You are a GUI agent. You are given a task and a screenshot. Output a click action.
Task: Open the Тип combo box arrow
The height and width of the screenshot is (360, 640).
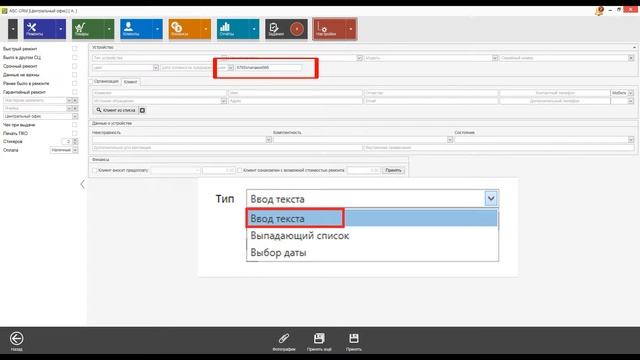pos(491,199)
